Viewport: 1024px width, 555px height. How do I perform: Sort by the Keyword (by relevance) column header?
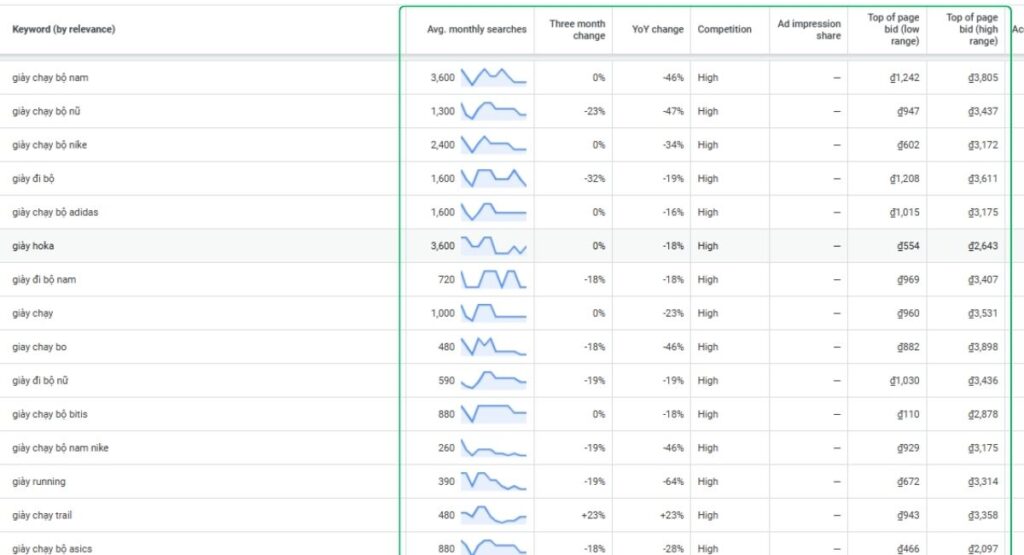(x=64, y=30)
